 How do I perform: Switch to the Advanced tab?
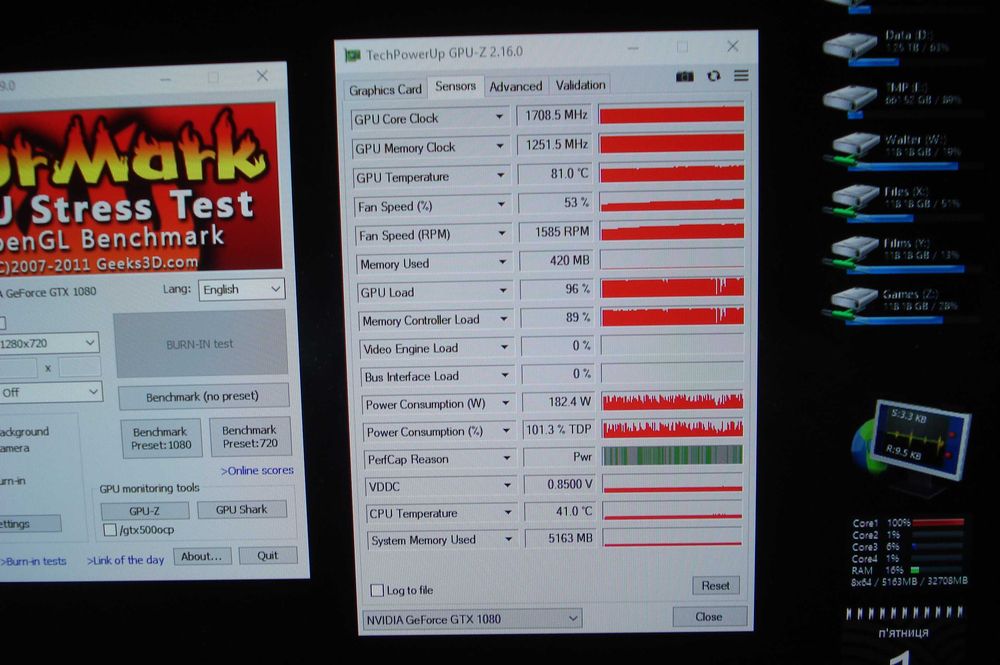[x=515, y=86]
